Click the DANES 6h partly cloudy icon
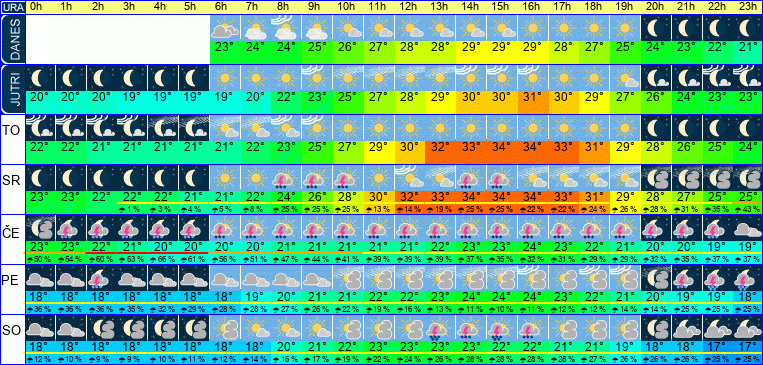Image resolution: width=763 pixels, height=365 pixels. point(225,28)
